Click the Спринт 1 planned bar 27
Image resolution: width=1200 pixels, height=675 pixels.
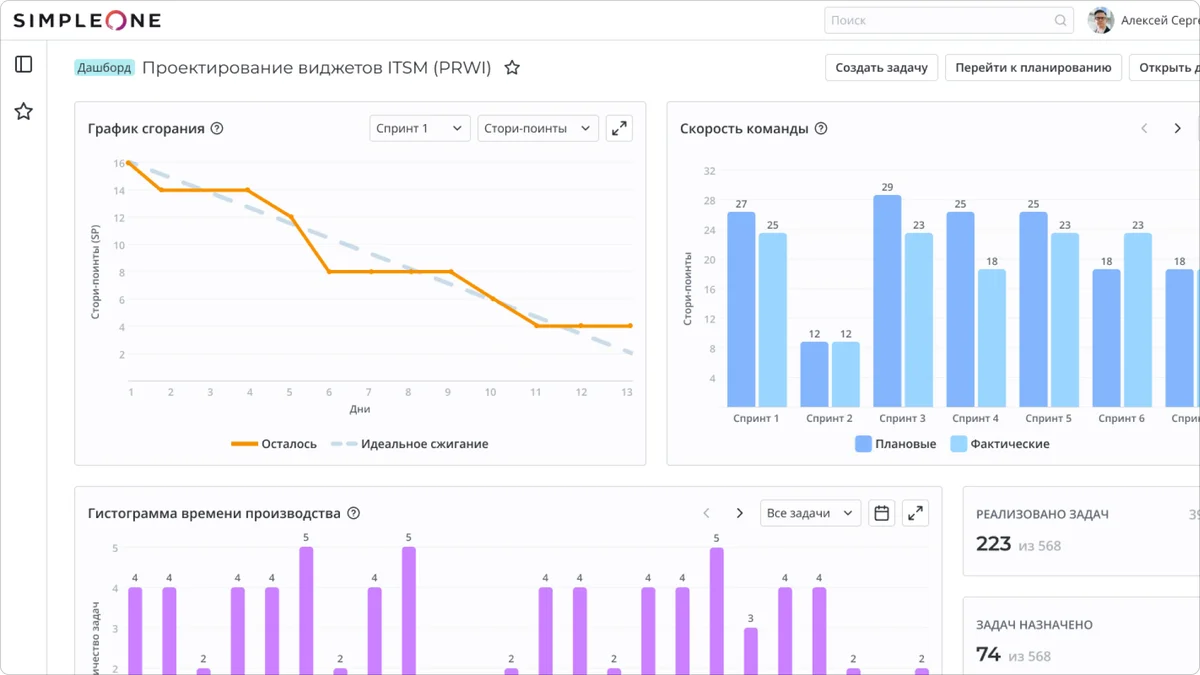point(741,309)
